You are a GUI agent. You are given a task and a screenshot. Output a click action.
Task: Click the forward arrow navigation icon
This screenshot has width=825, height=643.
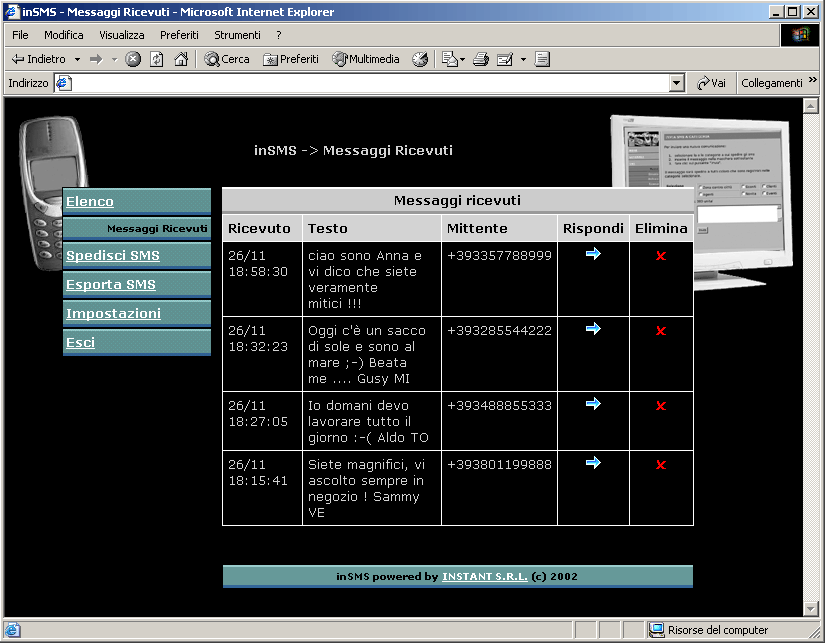96,59
